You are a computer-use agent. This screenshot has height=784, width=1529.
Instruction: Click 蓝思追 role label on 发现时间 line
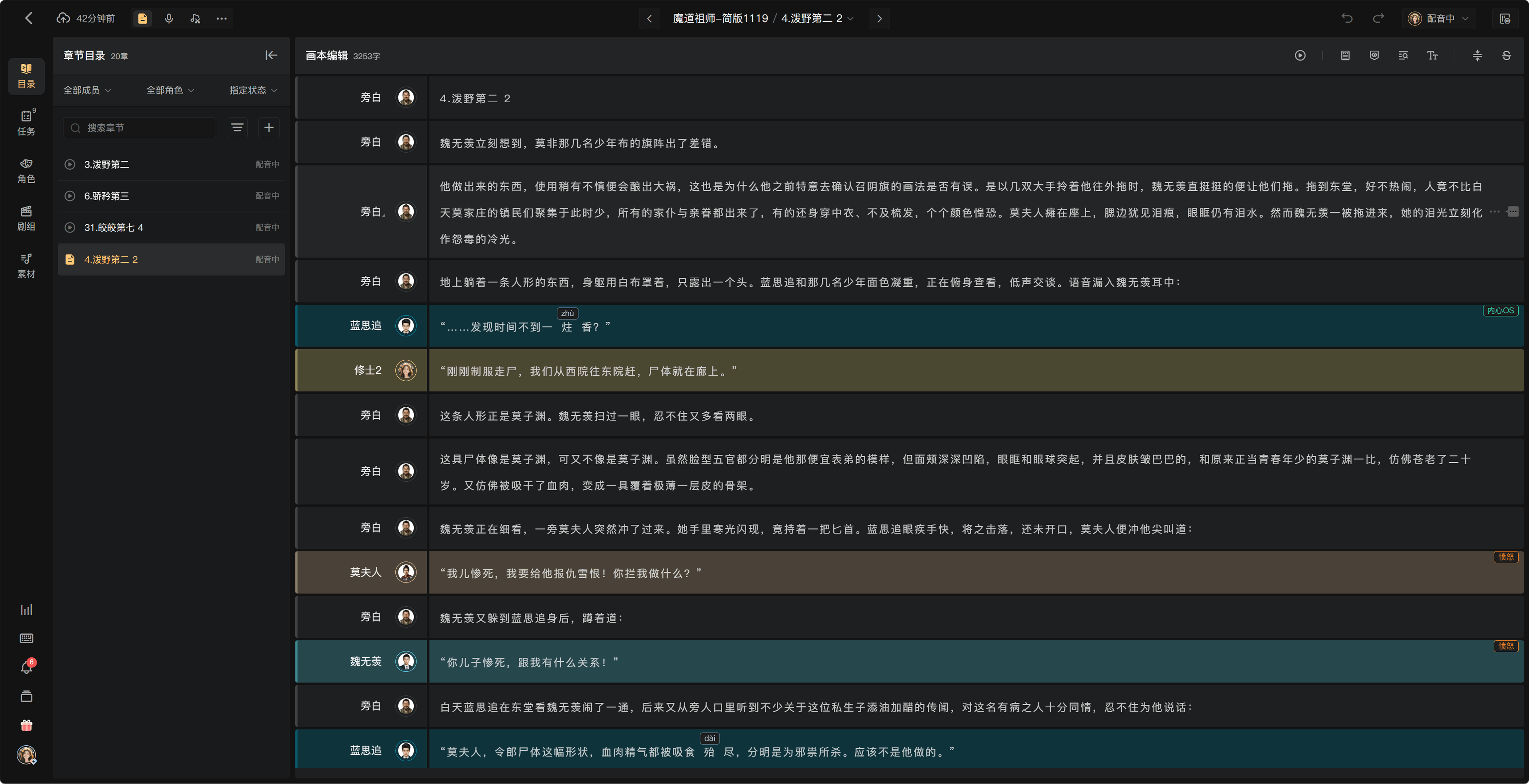[366, 325]
